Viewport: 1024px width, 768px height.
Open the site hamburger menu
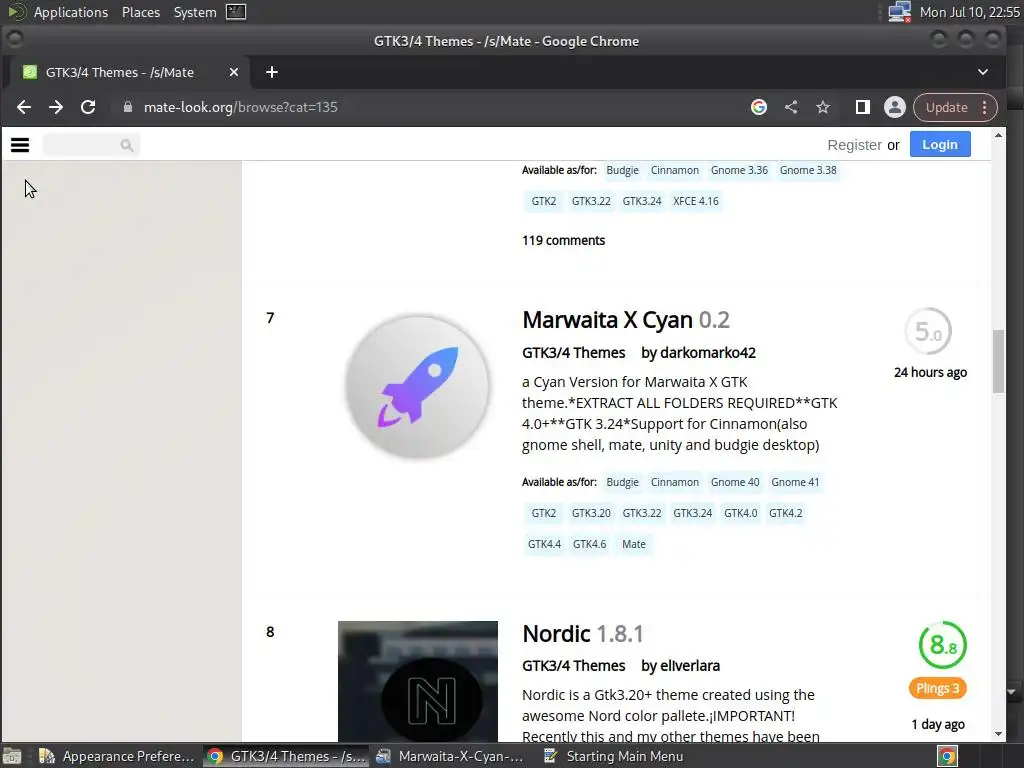tap(20, 145)
